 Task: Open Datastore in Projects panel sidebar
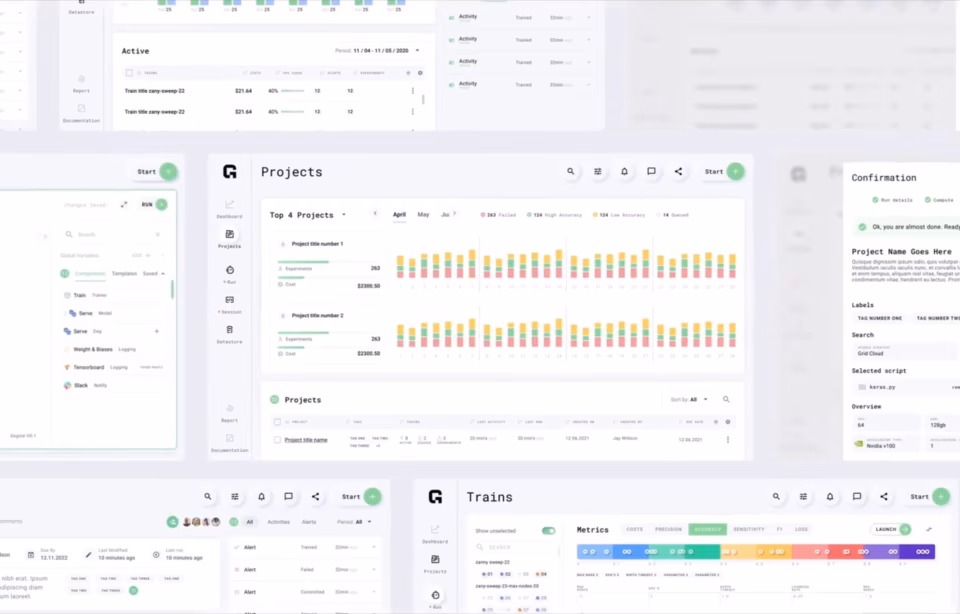[230, 334]
